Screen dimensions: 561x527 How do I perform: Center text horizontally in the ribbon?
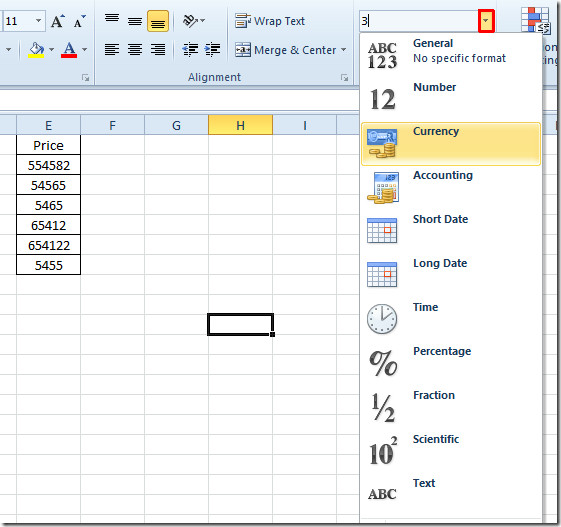(135, 49)
